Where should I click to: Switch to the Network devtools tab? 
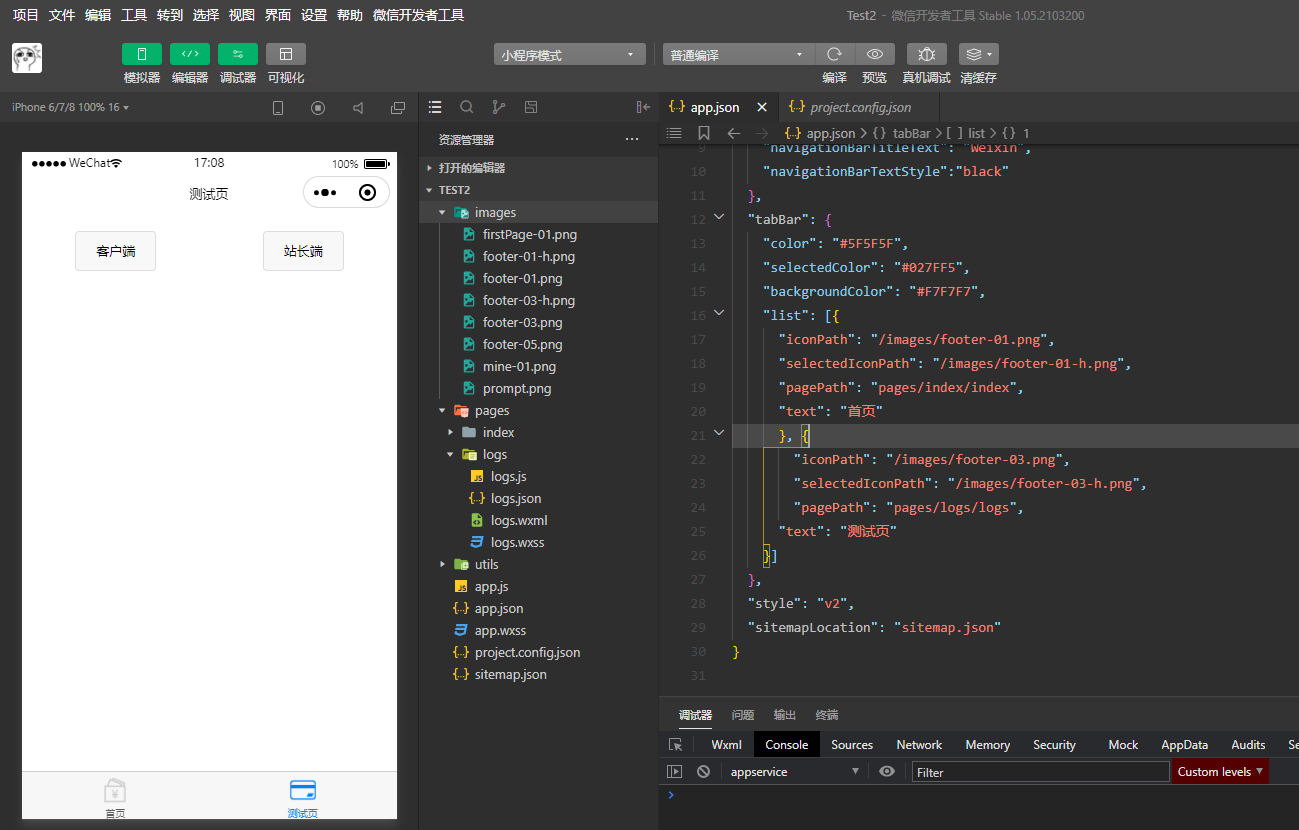(919, 745)
